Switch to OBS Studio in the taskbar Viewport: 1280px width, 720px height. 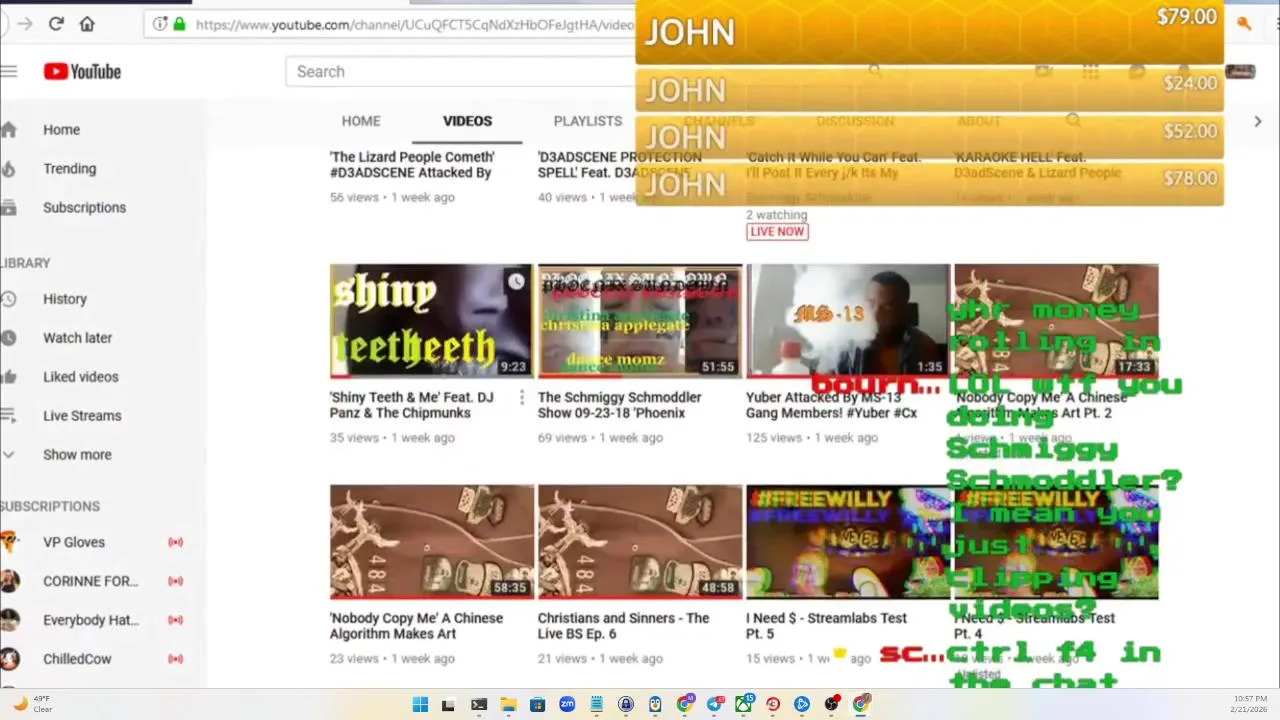831,705
